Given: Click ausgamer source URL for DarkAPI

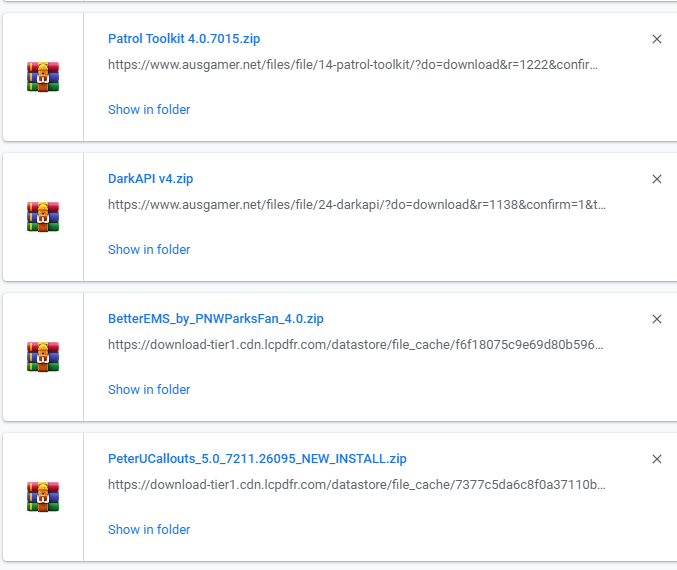Looking at the screenshot, I should coord(356,205).
